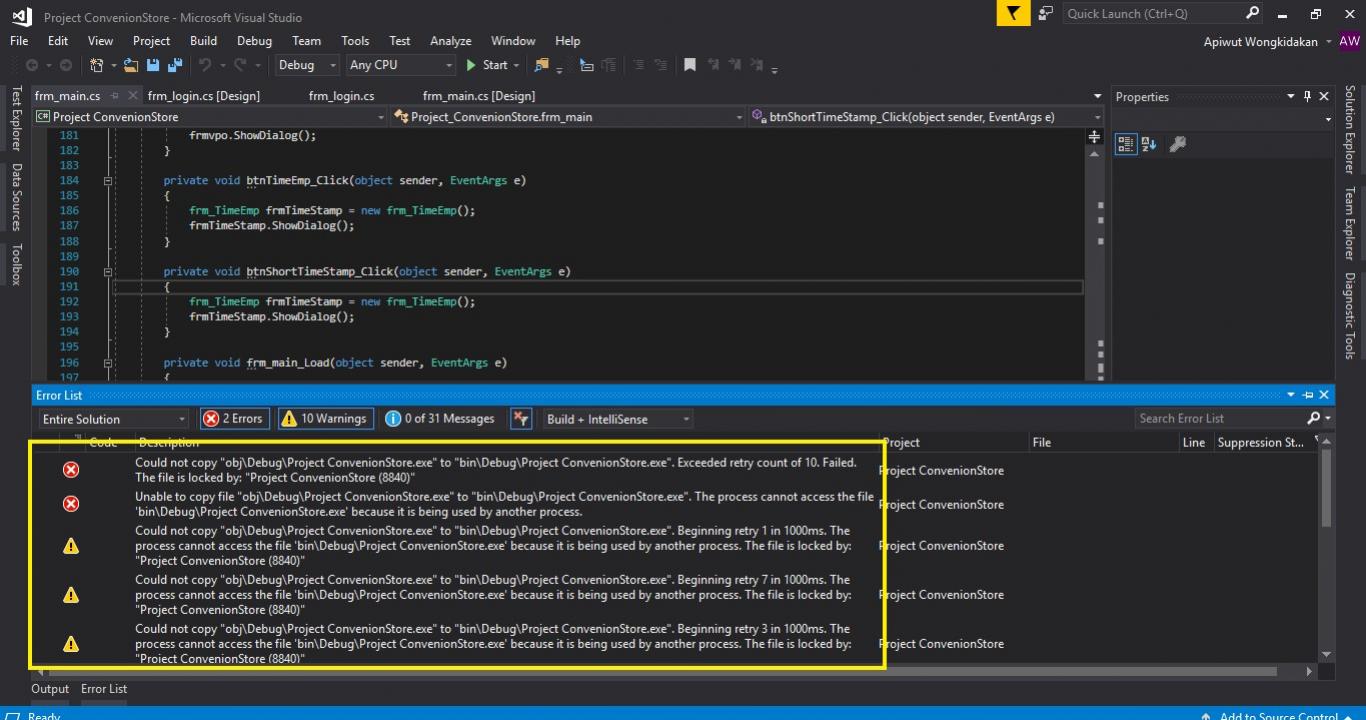Screen dimensions: 1366x720
Task: Click the first red error icon row
Action: [71, 470]
